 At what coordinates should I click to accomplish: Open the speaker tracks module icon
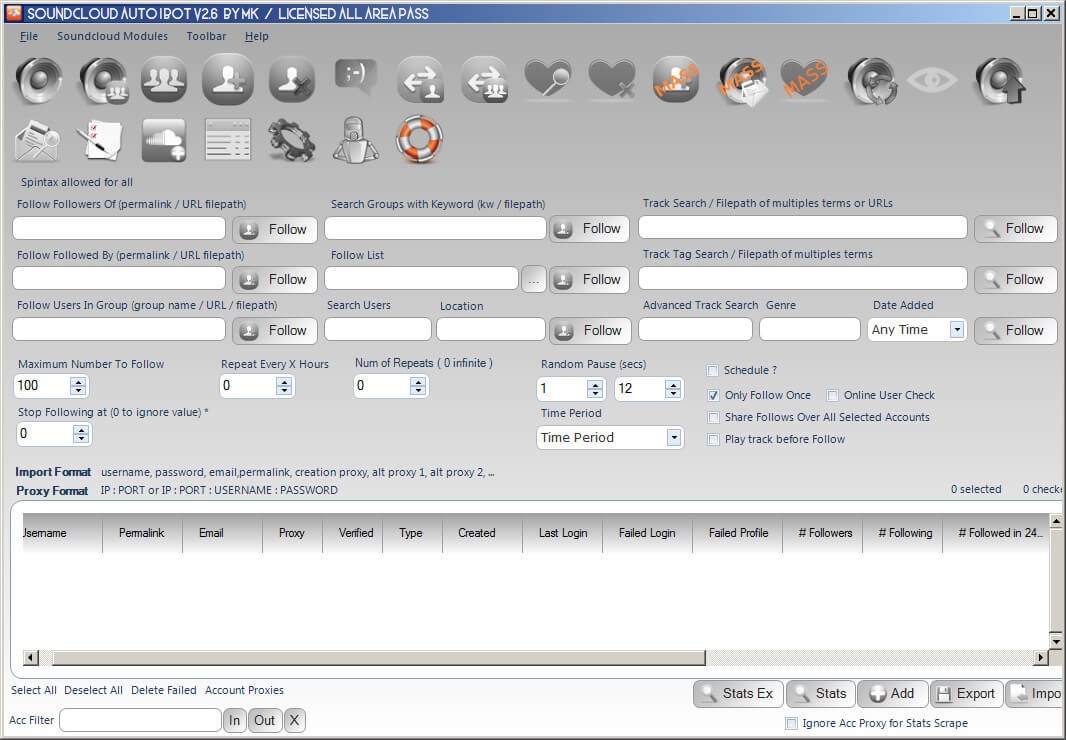click(38, 80)
